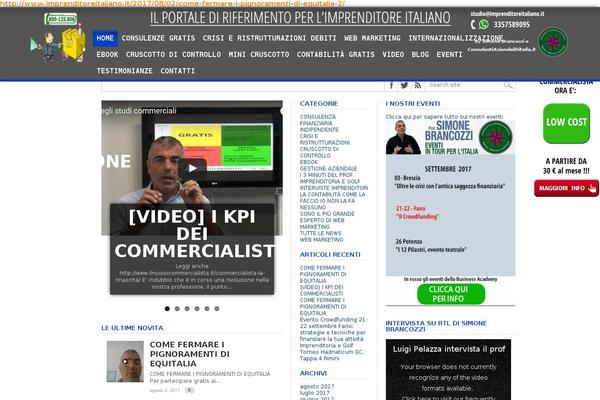Open CRUSCOTTO DI CONTROLLO menu item
The width and height of the screenshot is (600, 400).
coord(173,55)
